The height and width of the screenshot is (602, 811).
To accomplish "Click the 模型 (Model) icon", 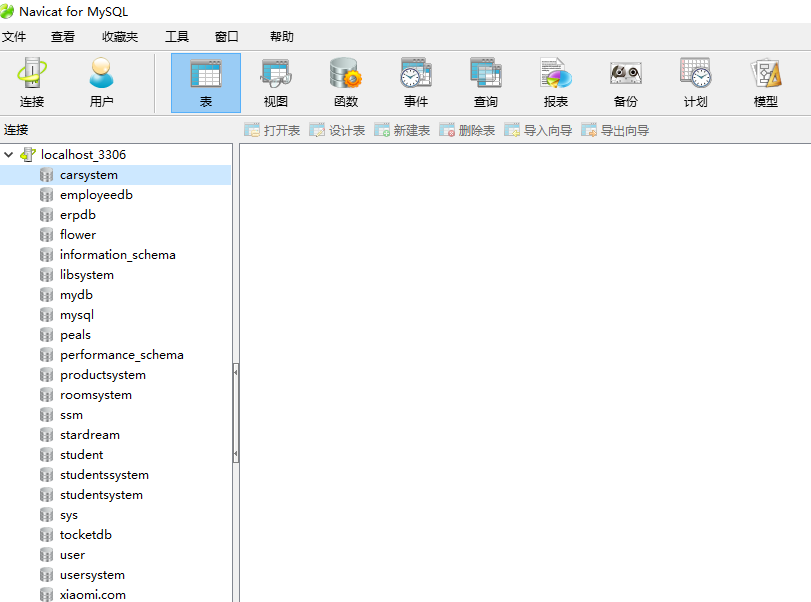I will (765, 82).
